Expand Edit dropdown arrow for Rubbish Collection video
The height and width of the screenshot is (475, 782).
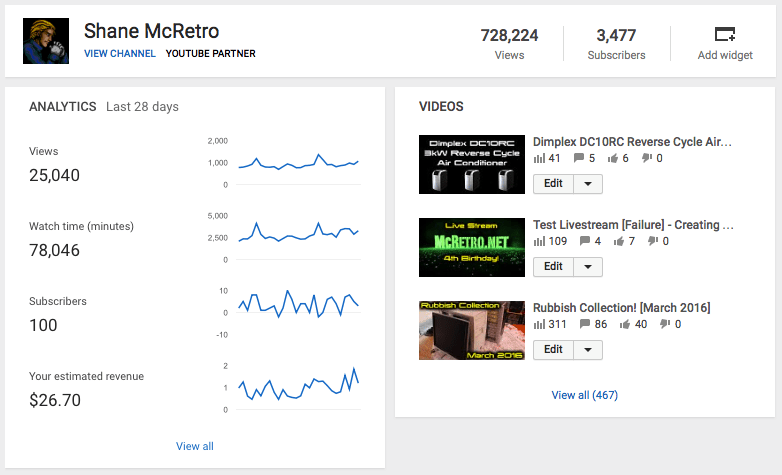tap(588, 350)
